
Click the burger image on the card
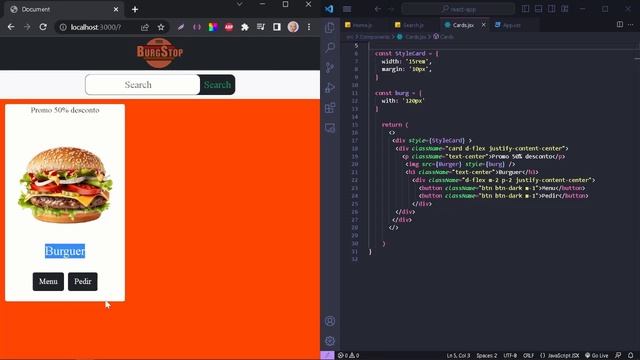click(x=65, y=185)
